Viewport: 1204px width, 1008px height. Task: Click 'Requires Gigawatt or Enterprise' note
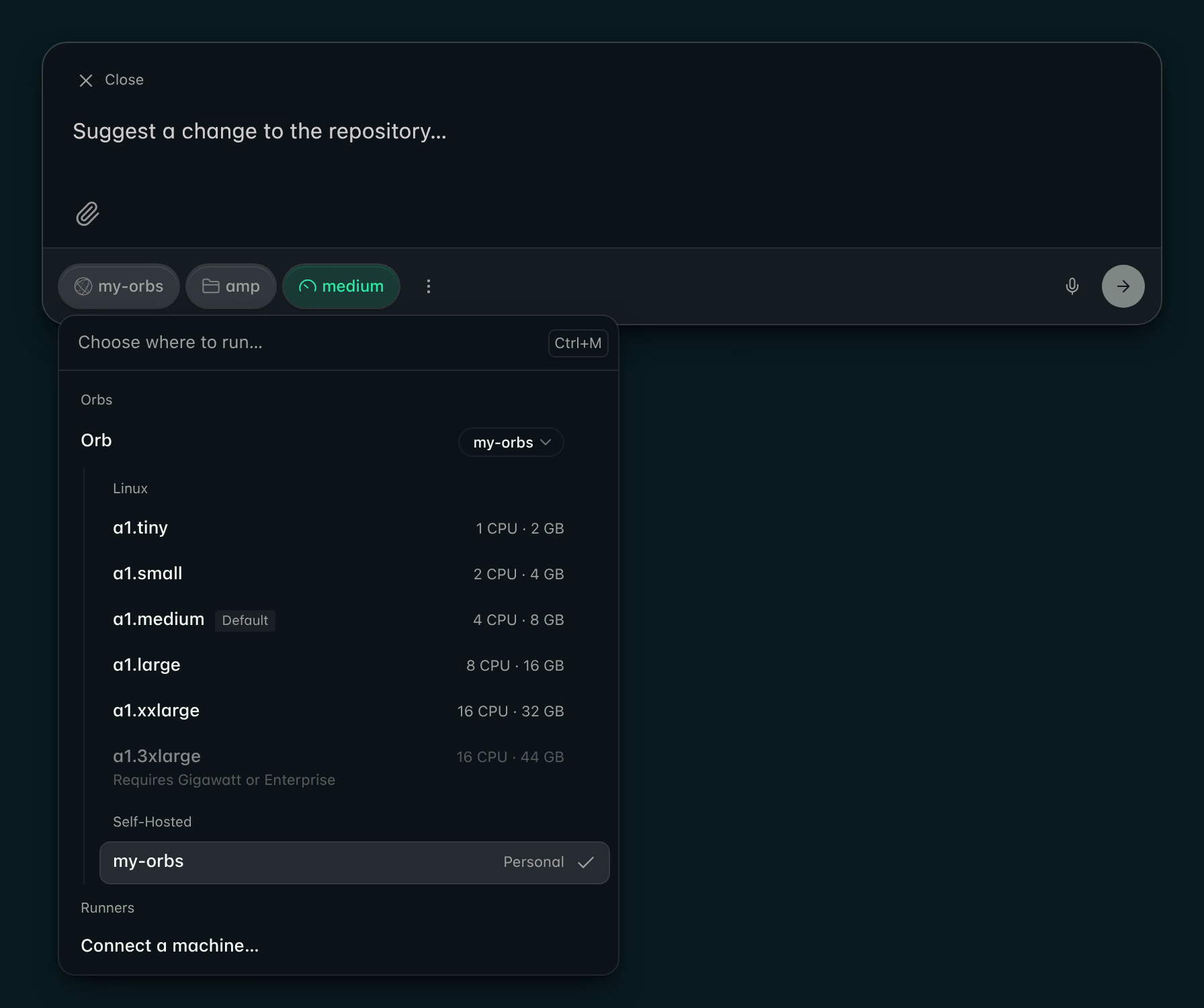coord(224,780)
